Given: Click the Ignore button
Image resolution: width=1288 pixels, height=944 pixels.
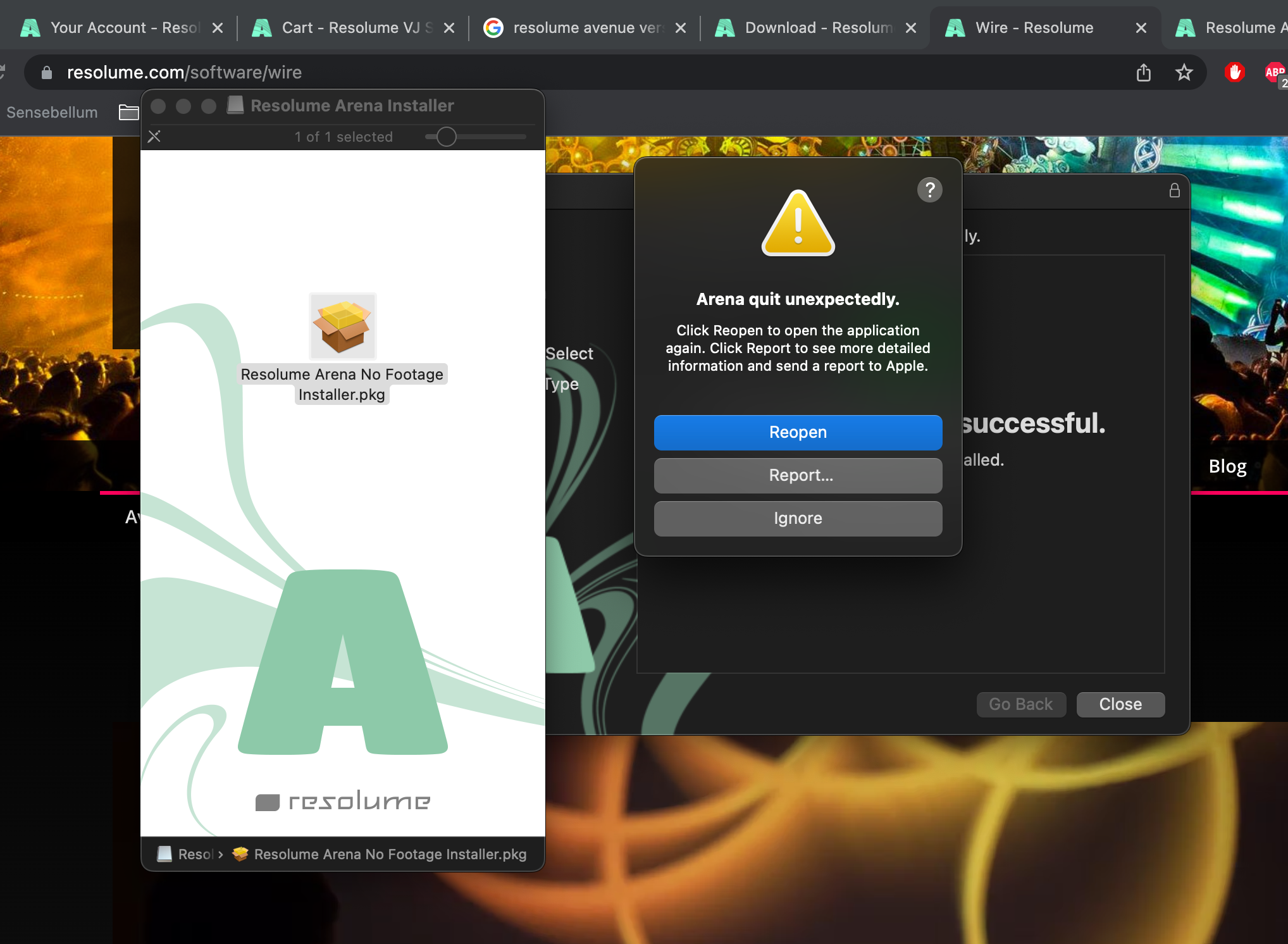Looking at the screenshot, I should pyautogui.click(x=798, y=518).
